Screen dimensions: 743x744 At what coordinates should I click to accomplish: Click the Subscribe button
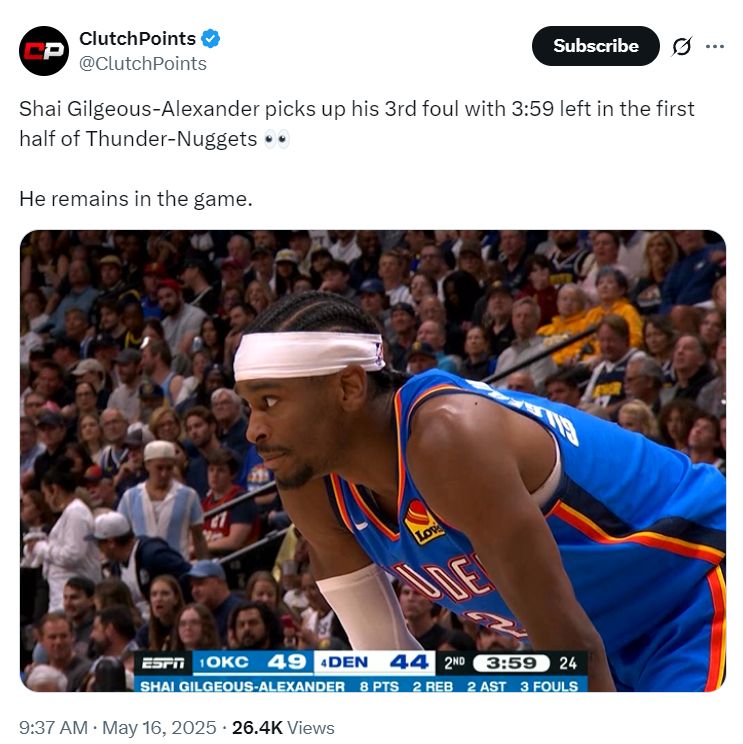coord(595,46)
